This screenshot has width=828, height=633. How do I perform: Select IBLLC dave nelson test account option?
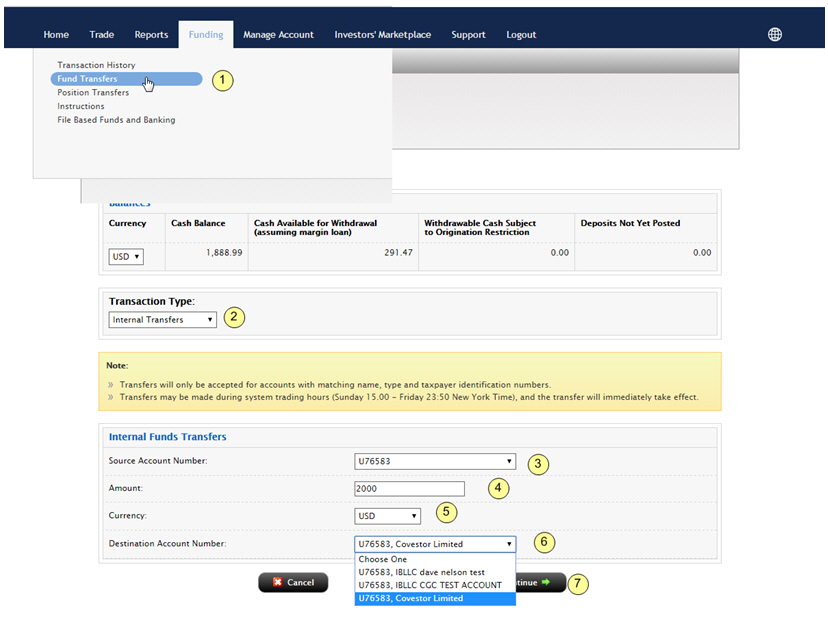tap(421, 572)
